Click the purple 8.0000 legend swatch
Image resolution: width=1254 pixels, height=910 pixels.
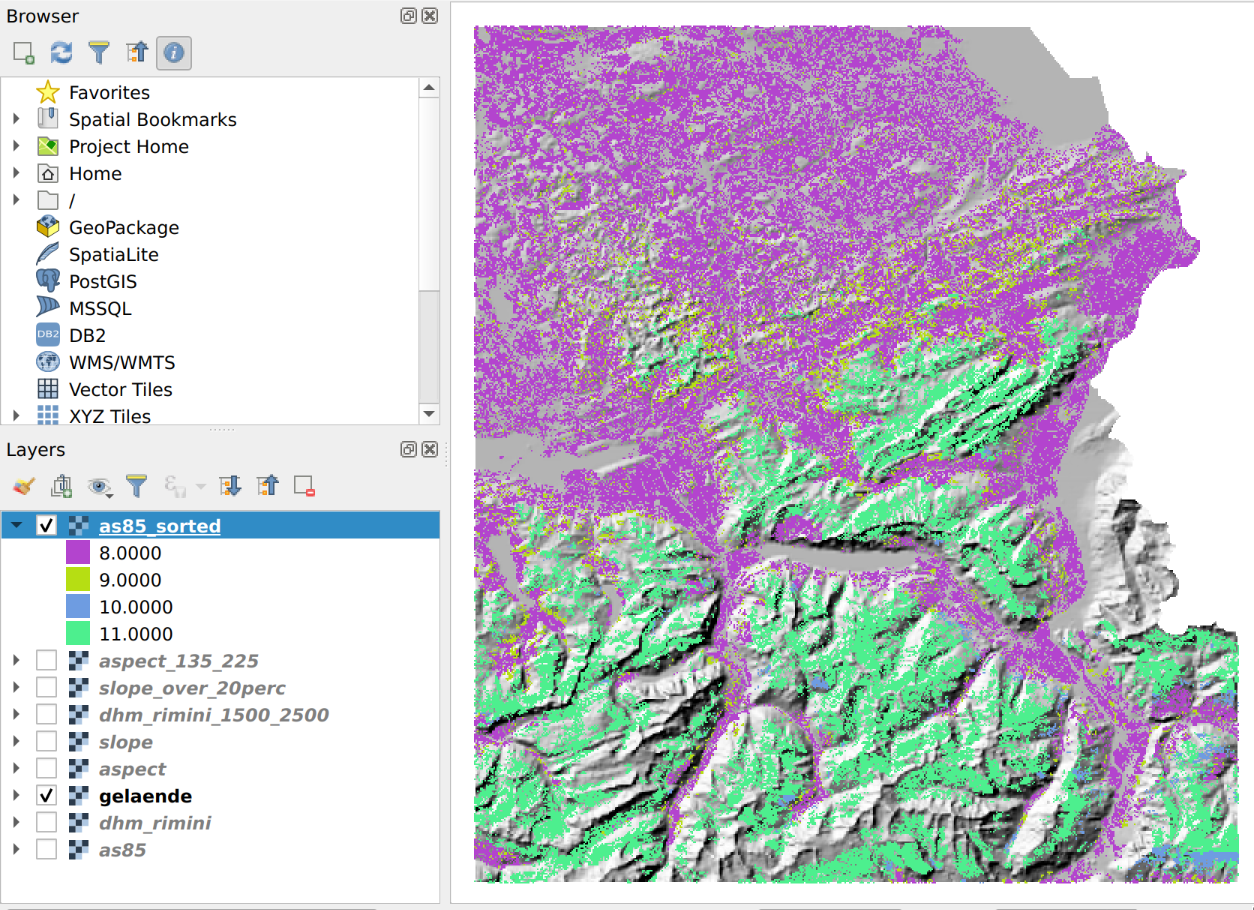[78, 553]
